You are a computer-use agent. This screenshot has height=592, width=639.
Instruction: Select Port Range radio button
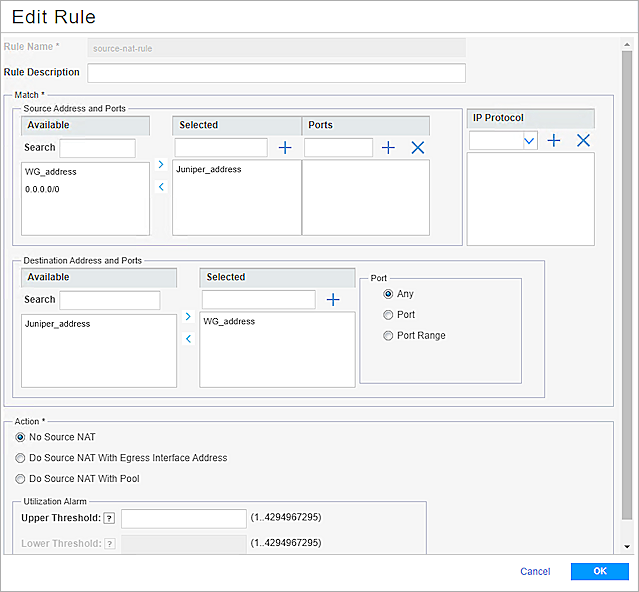[388, 335]
